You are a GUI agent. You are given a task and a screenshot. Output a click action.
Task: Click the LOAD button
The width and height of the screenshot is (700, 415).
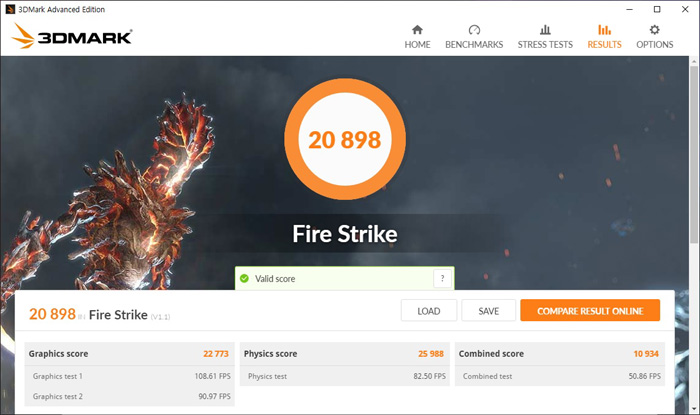coord(429,311)
